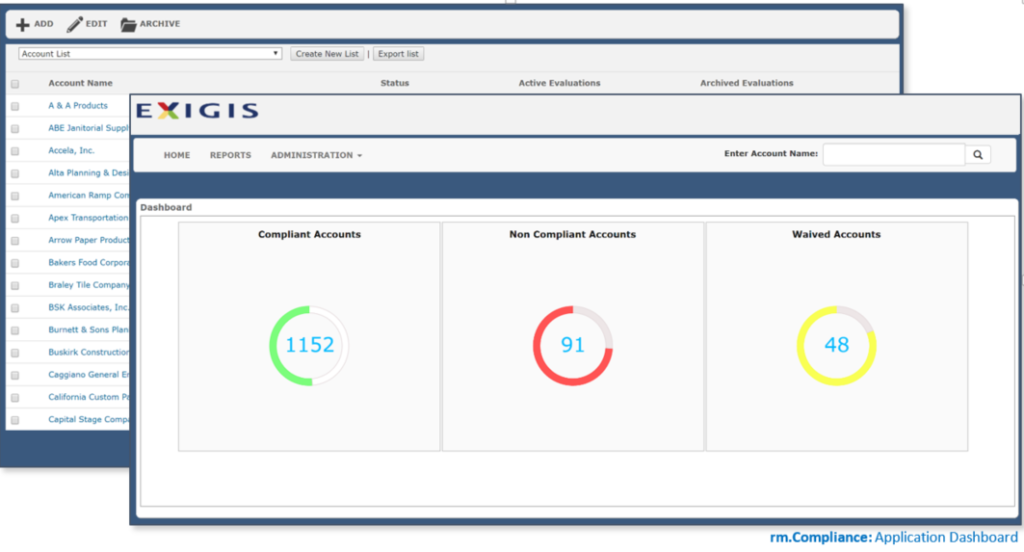Image resolution: width=1024 pixels, height=552 pixels.
Task: Check the box for Bakers Food row
Action: click(15, 263)
